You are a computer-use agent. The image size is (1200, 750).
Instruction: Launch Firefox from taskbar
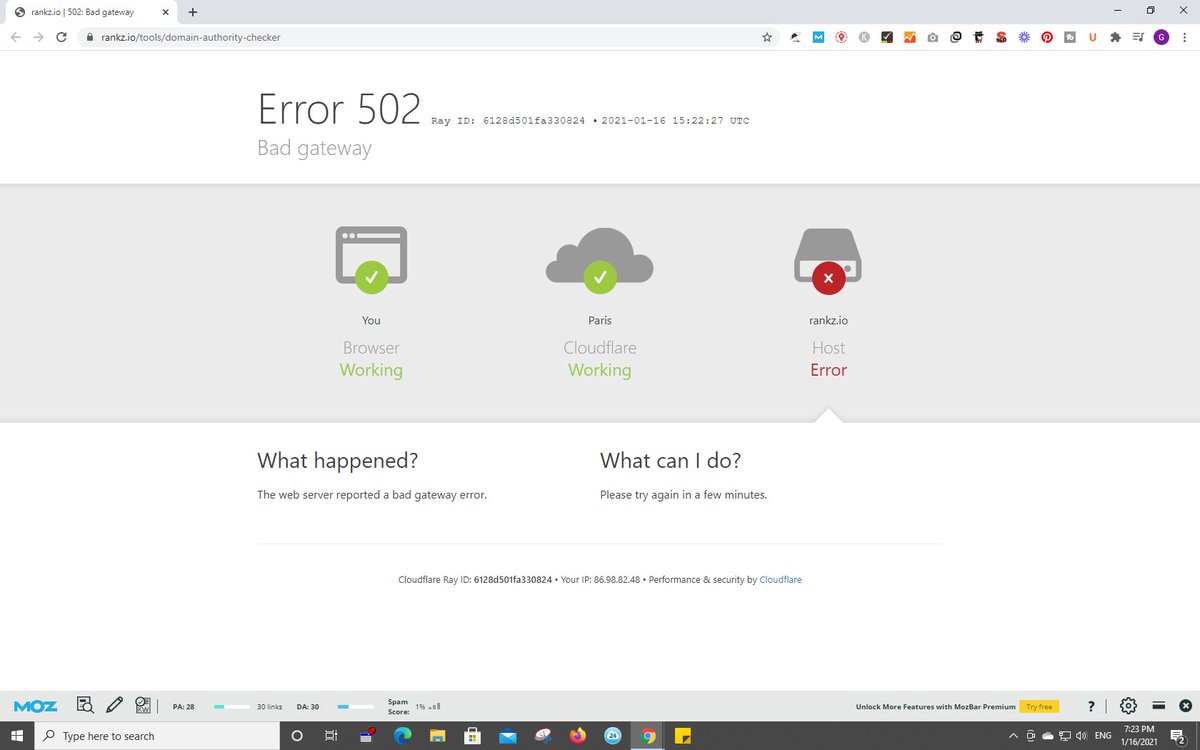(578, 736)
